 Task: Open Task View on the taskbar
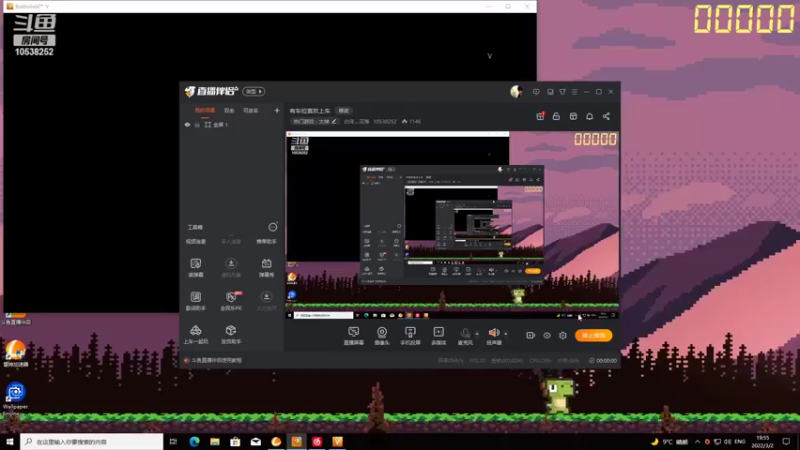(173, 441)
